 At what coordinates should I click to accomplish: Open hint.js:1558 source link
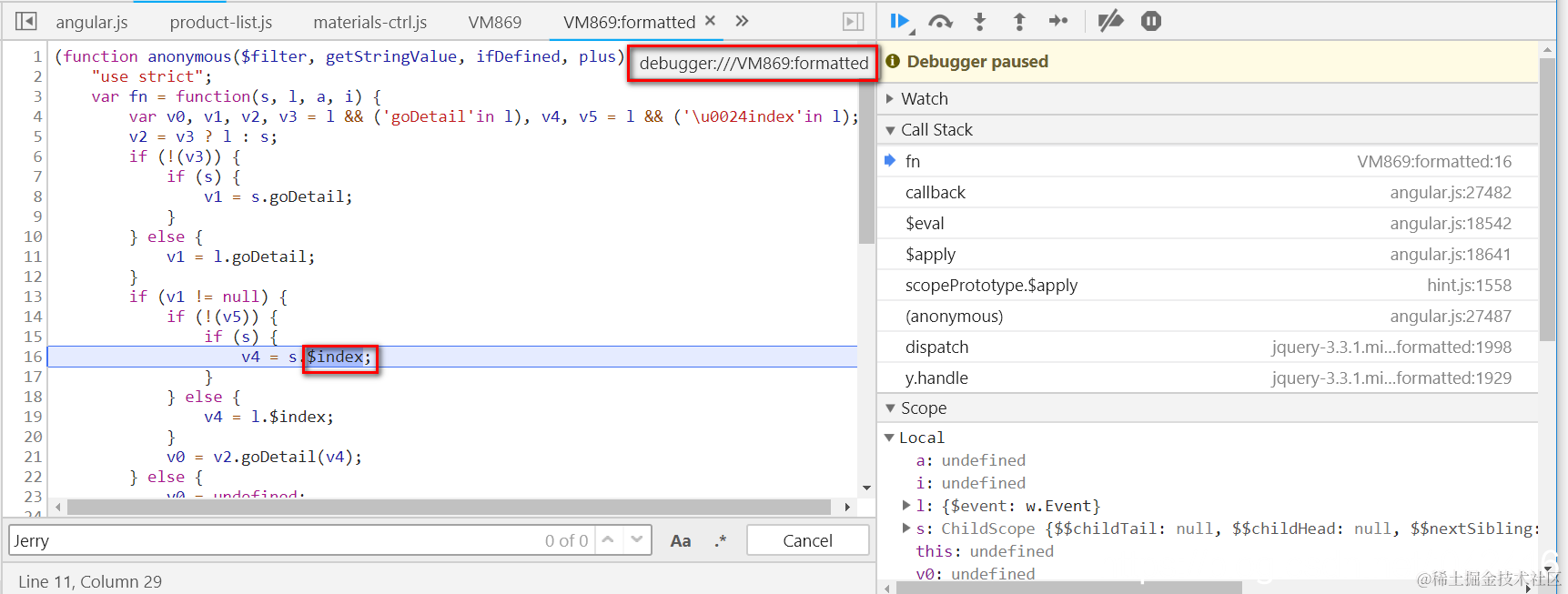[1469, 285]
